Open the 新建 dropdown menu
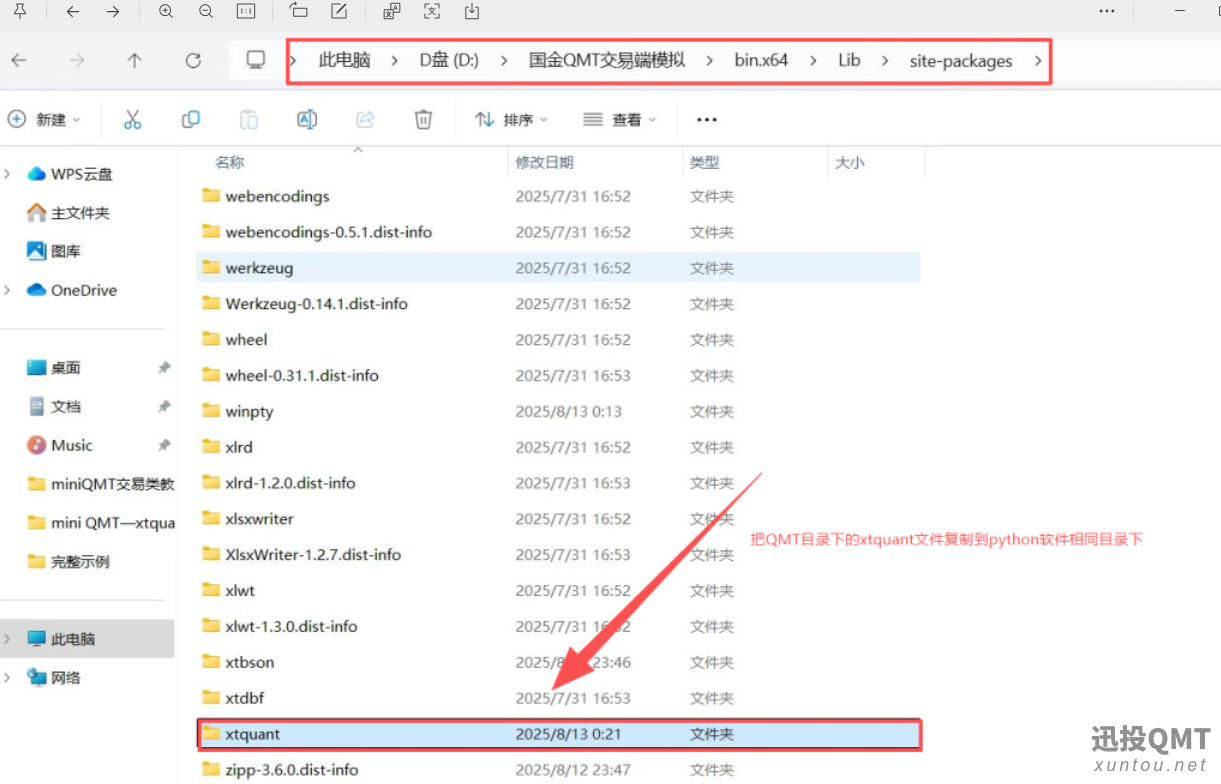This screenshot has height=784, width=1221. point(44,120)
